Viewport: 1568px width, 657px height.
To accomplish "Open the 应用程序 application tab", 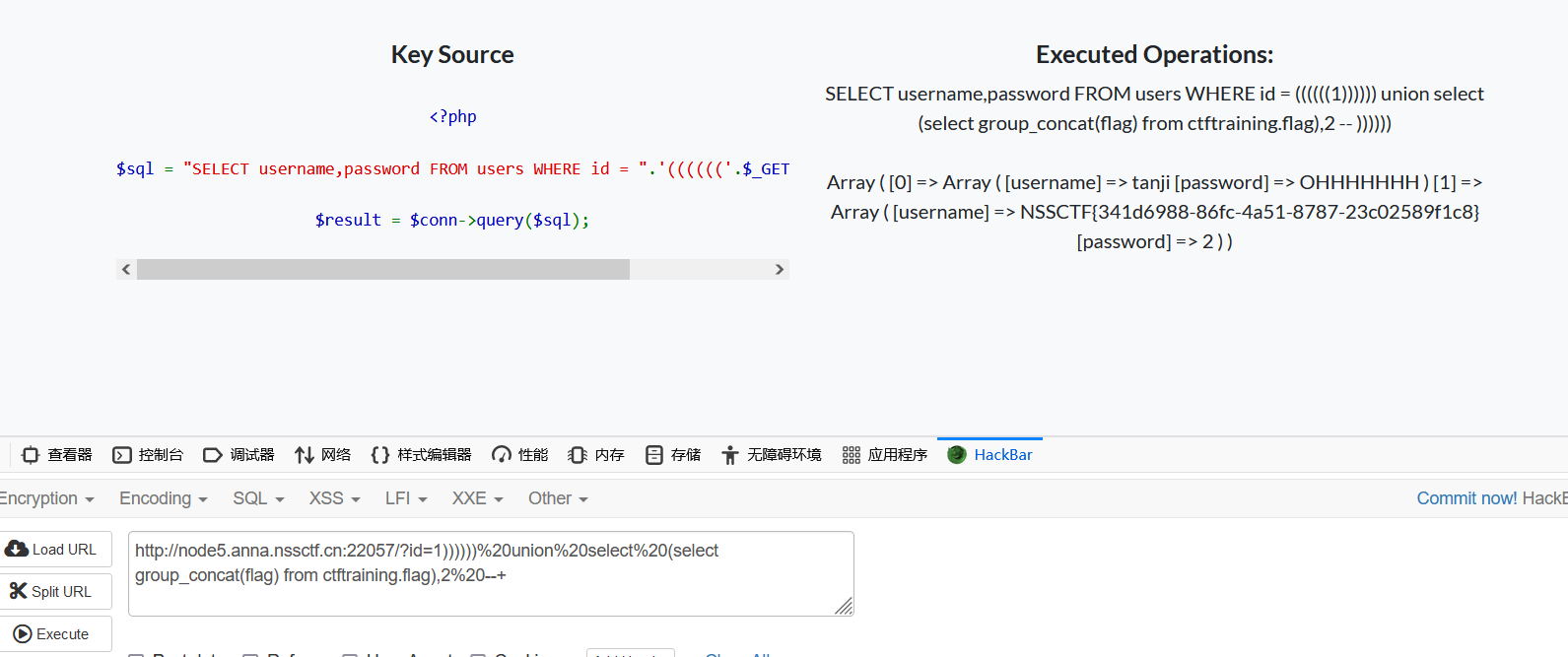I will [885, 455].
